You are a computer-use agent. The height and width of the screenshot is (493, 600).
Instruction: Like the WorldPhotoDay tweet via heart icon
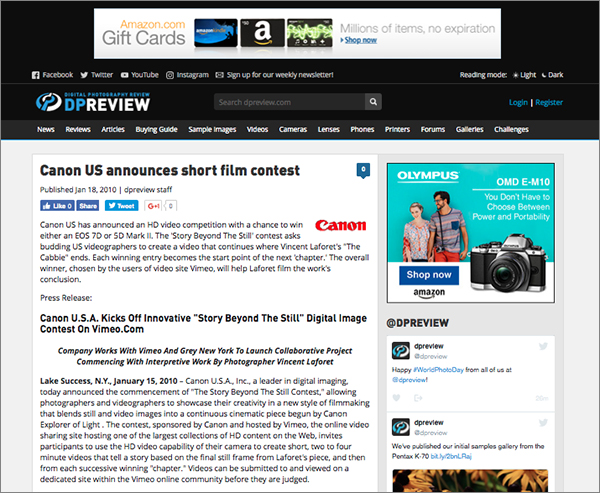coord(396,398)
